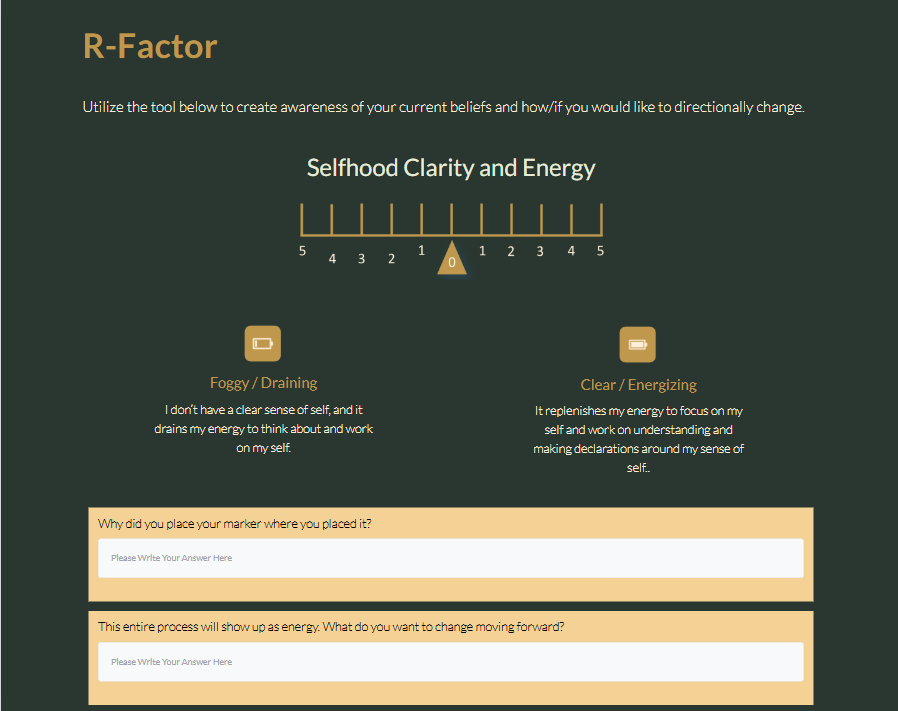Click the "Selfhood Clarity and Energy" title

pyautogui.click(x=451, y=168)
